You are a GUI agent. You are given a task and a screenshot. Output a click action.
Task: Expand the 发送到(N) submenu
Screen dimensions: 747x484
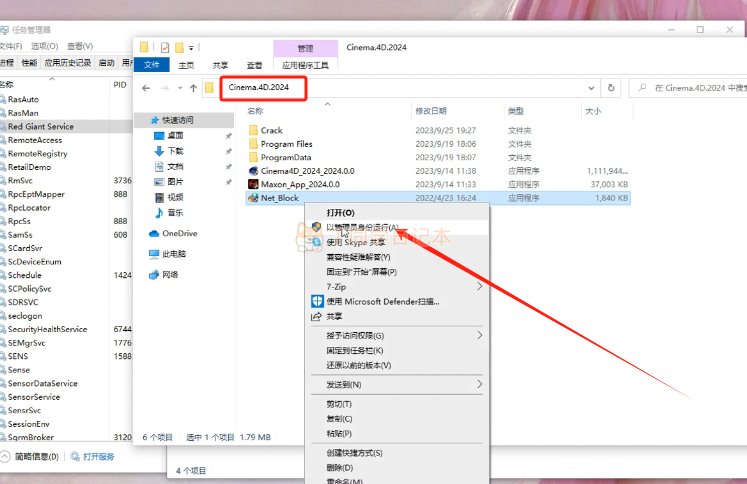click(396, 384)
